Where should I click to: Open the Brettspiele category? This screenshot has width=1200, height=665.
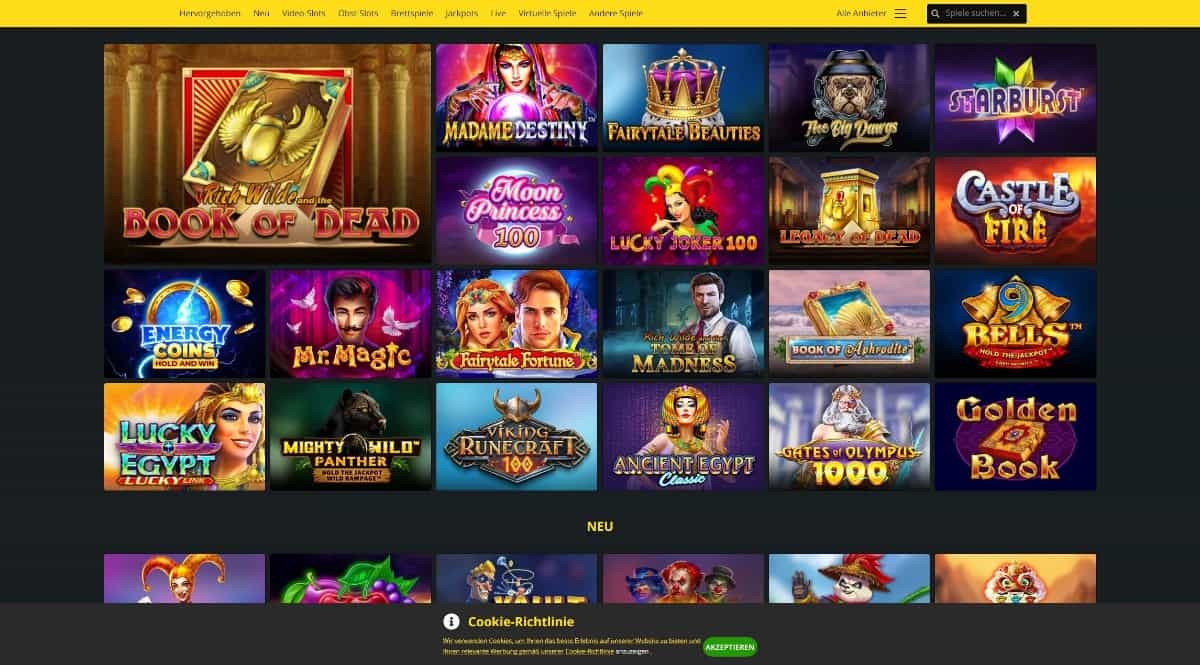(411, 13)
